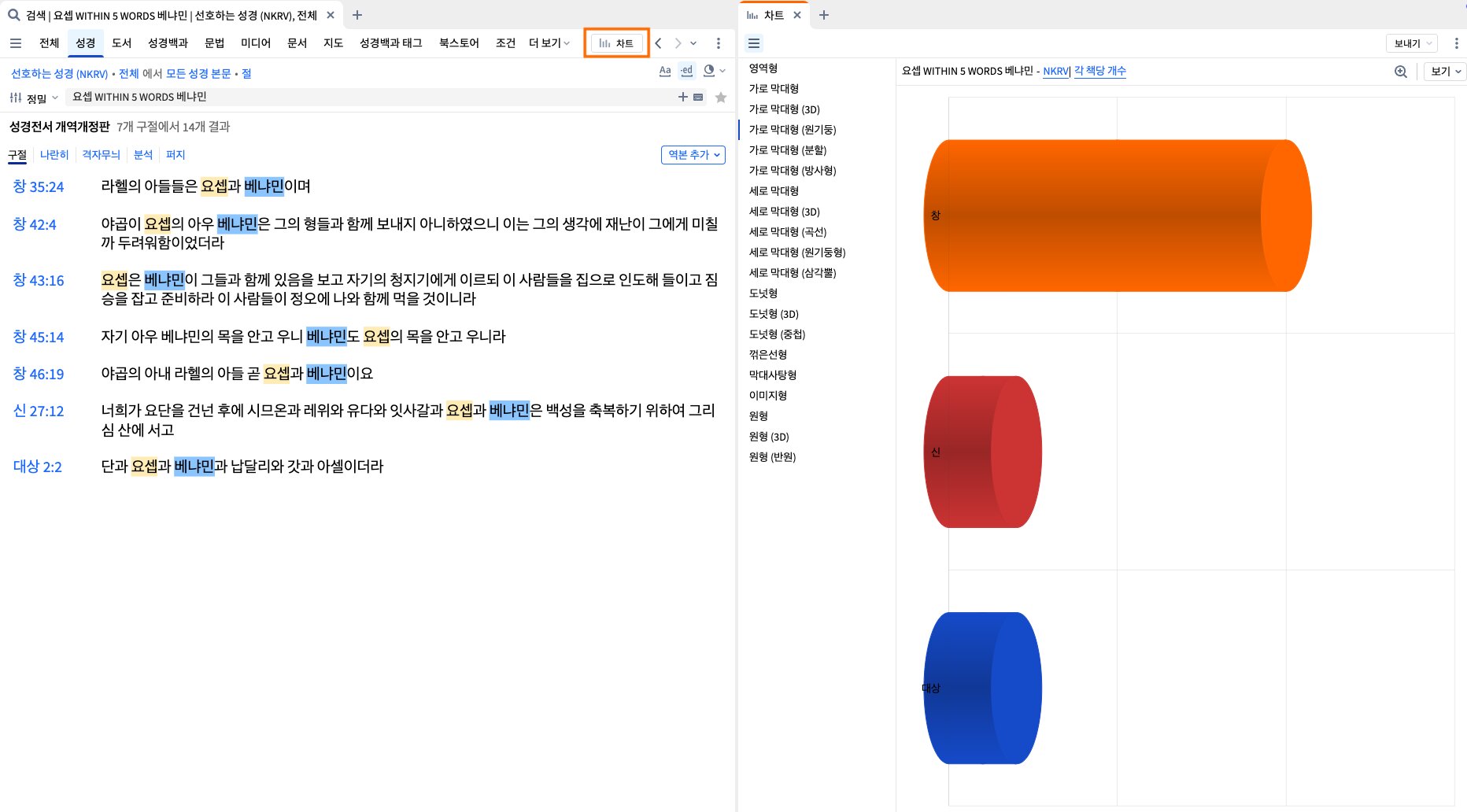Add a new tab beside the search tab
This screenshot has height=812, width=1467.
point(357,15)
